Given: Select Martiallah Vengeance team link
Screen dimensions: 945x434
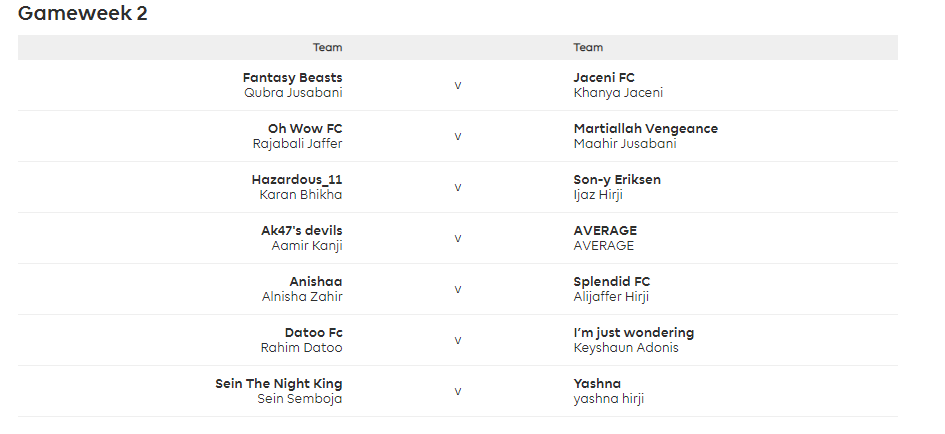Looking at the screenshot, I should [645, 129].
